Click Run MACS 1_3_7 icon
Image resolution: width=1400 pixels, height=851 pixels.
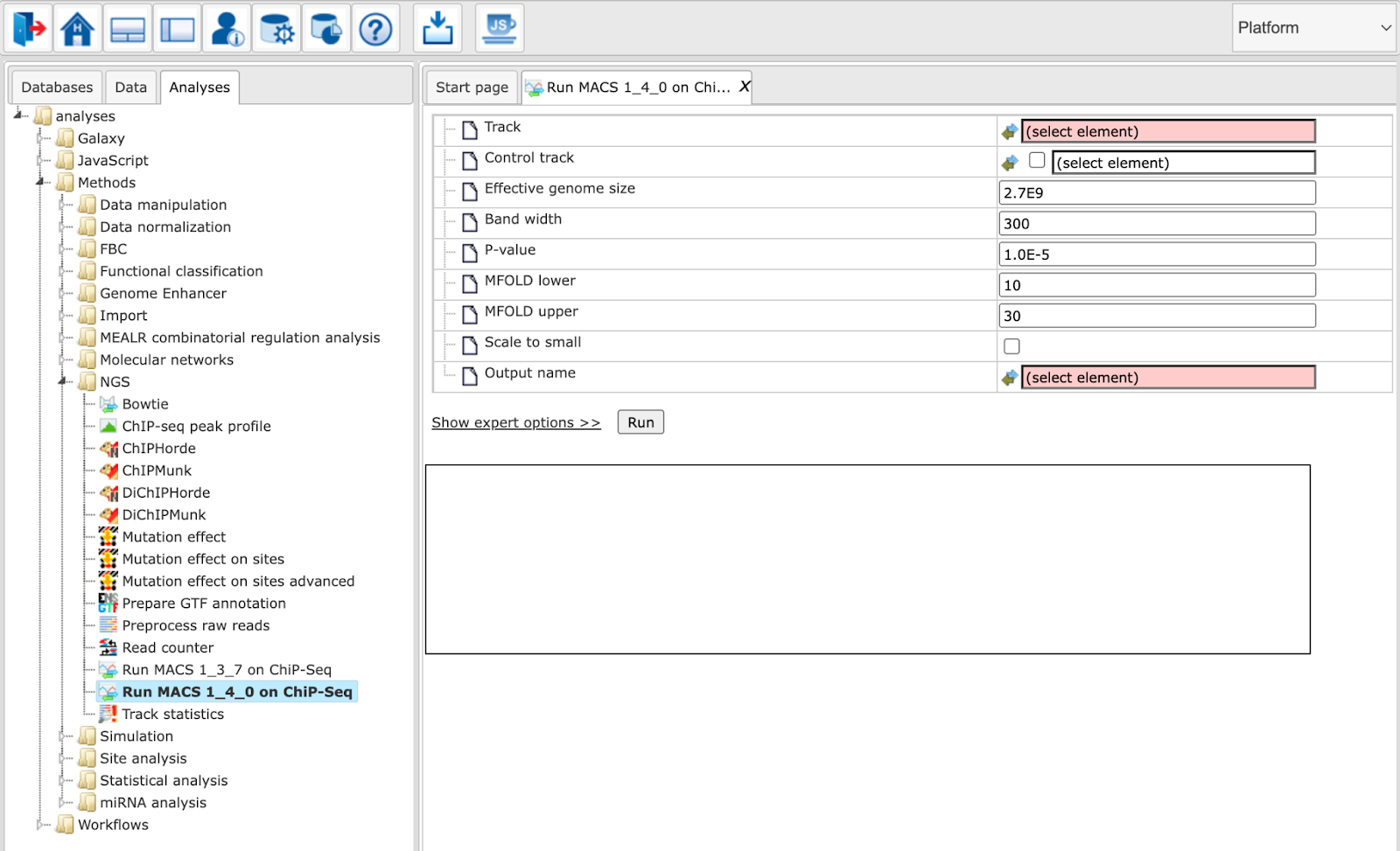pos(108,670)
